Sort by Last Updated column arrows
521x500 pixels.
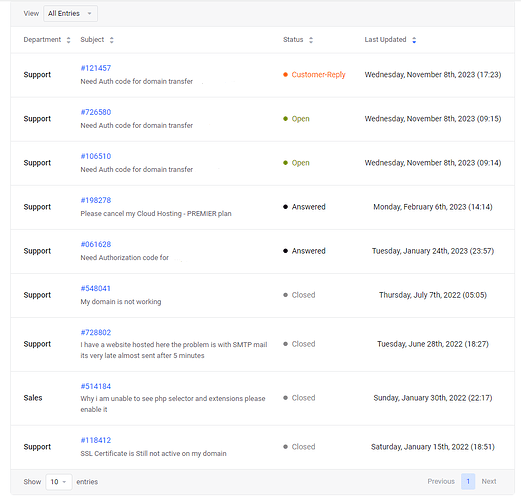coord(414,40)
